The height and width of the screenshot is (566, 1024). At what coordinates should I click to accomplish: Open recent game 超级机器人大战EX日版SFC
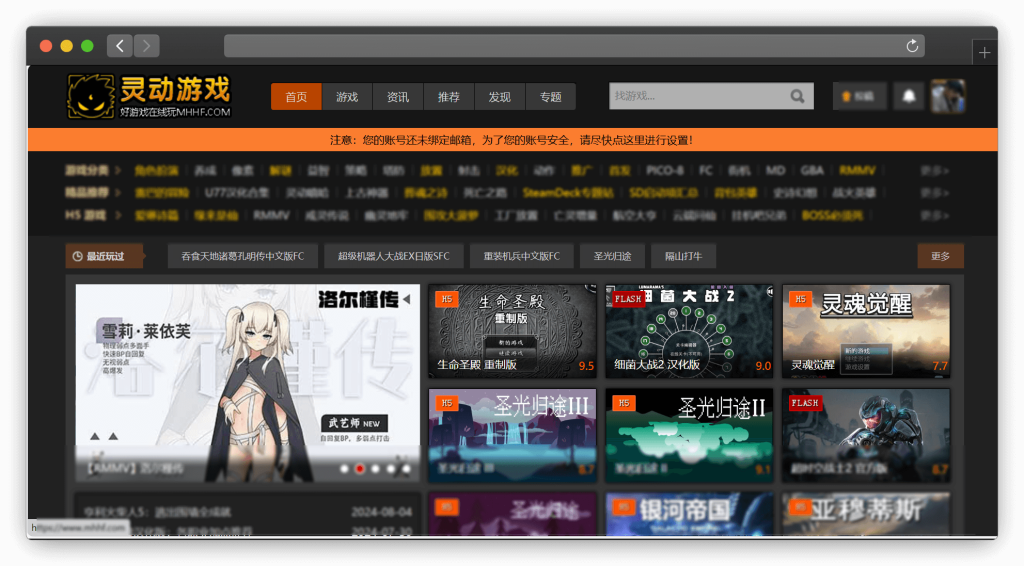(x=394, y=256)
